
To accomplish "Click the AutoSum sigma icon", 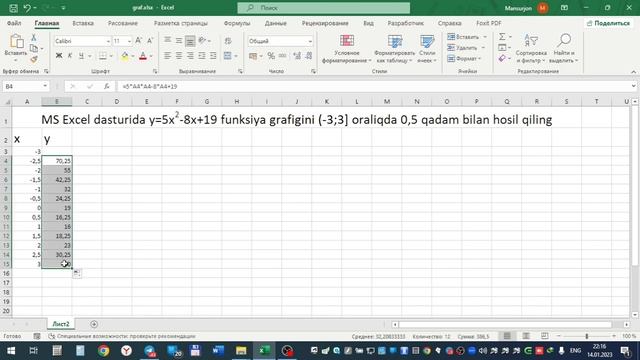I will pyautogui.click(x=502, y=37).
